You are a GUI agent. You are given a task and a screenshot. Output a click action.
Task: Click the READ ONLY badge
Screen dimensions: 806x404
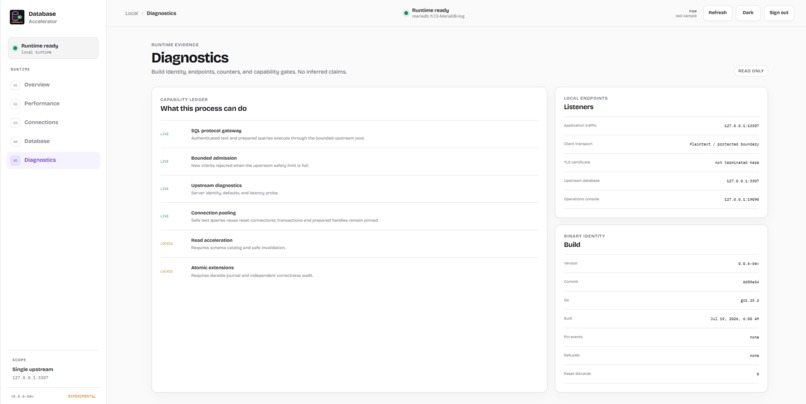(751, 71)
